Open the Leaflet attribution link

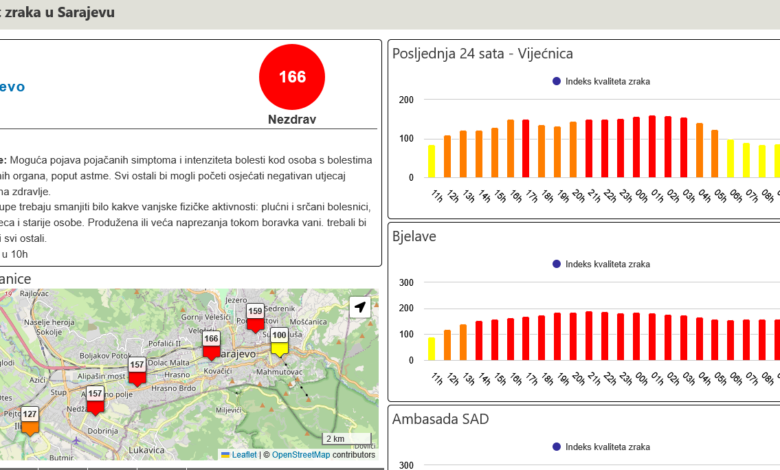pyautogui.click(x=241, y=455)
